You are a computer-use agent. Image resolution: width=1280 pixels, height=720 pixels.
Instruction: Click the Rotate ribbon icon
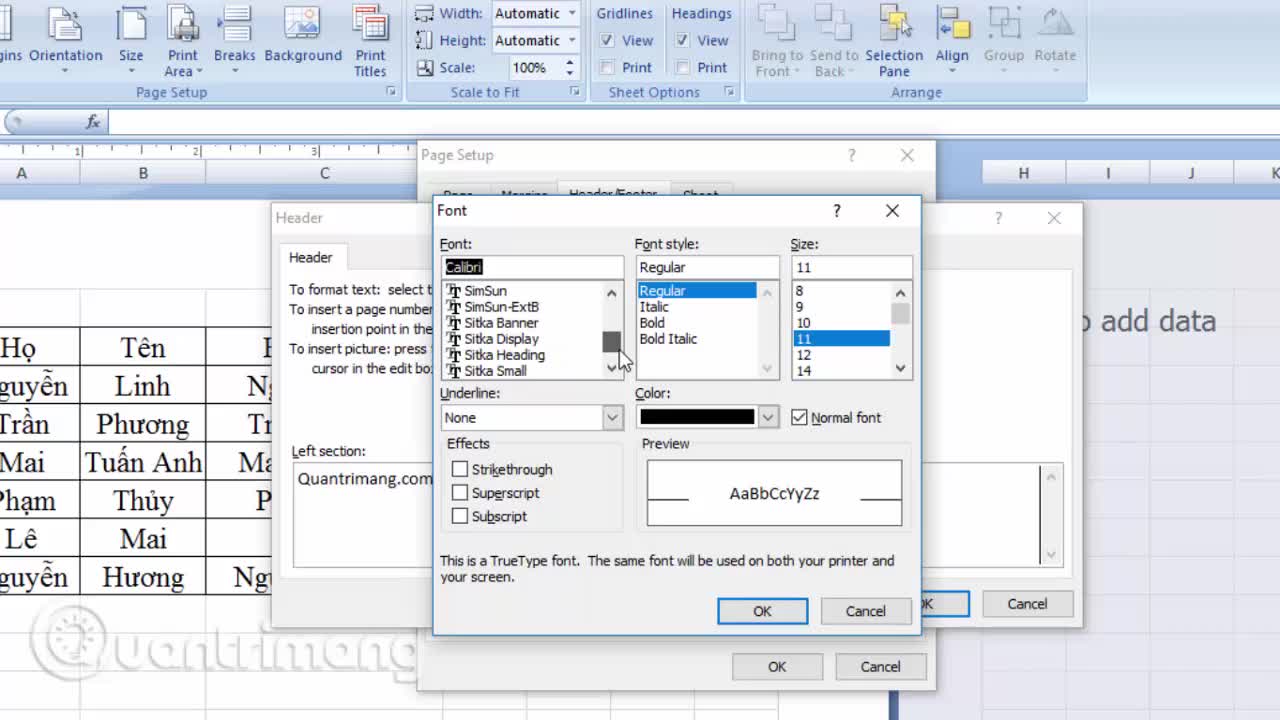tap(1055, 40)
